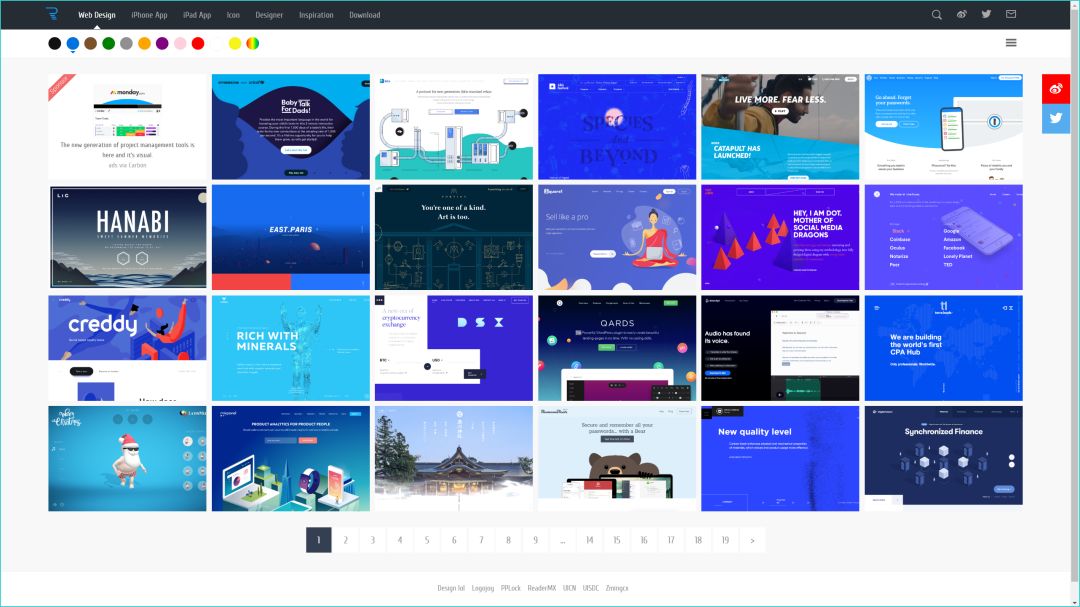Click the site logo in header
The image size is (1080, 607).
click(52, 15)
